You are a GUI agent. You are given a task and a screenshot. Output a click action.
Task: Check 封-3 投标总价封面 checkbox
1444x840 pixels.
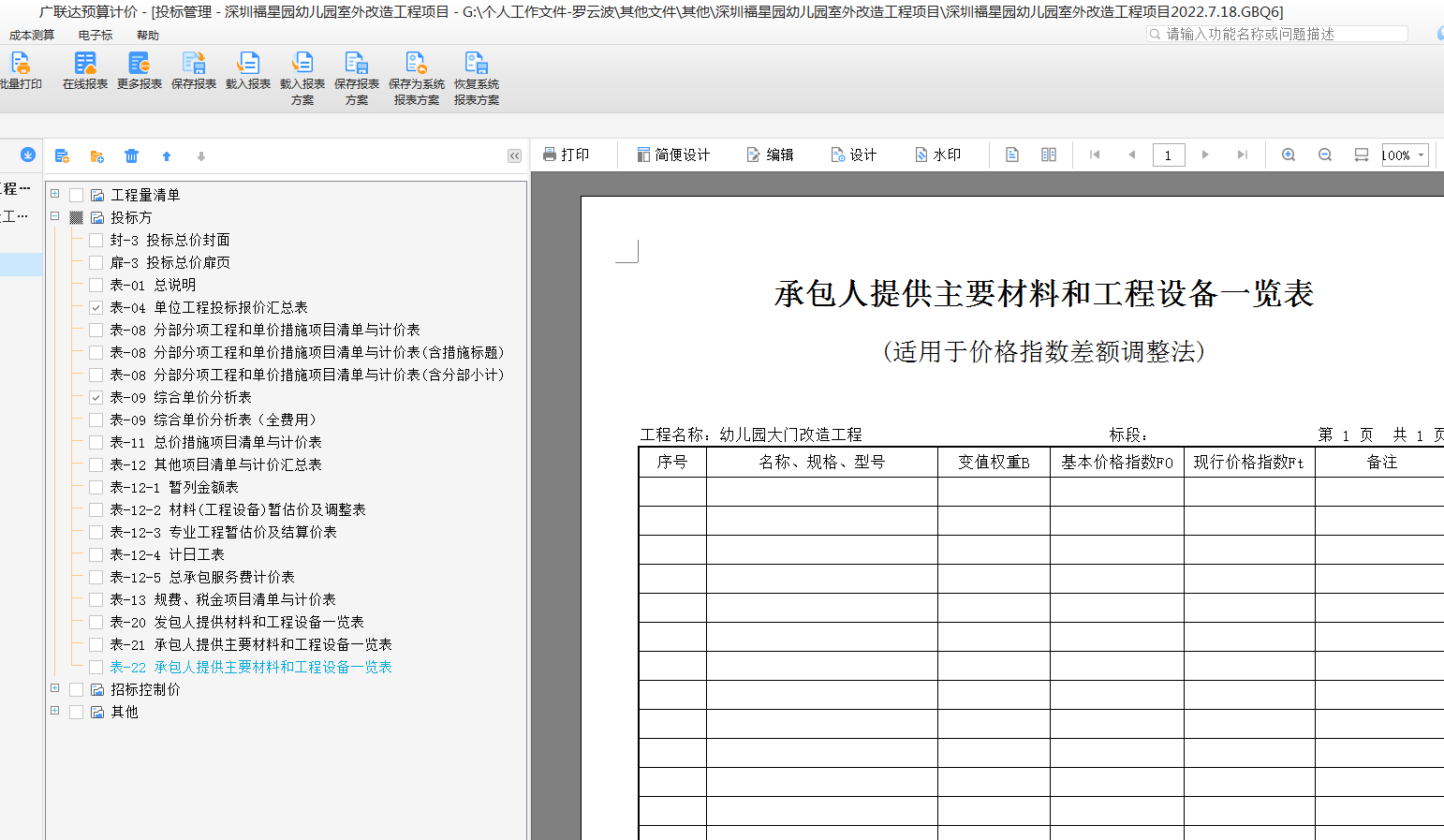click(x=96, y=240)
